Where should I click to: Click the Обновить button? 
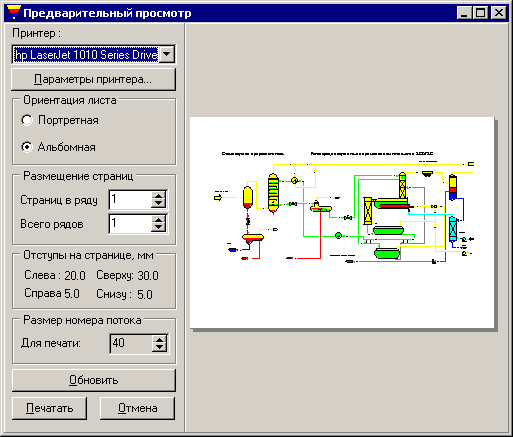(94, 380)
